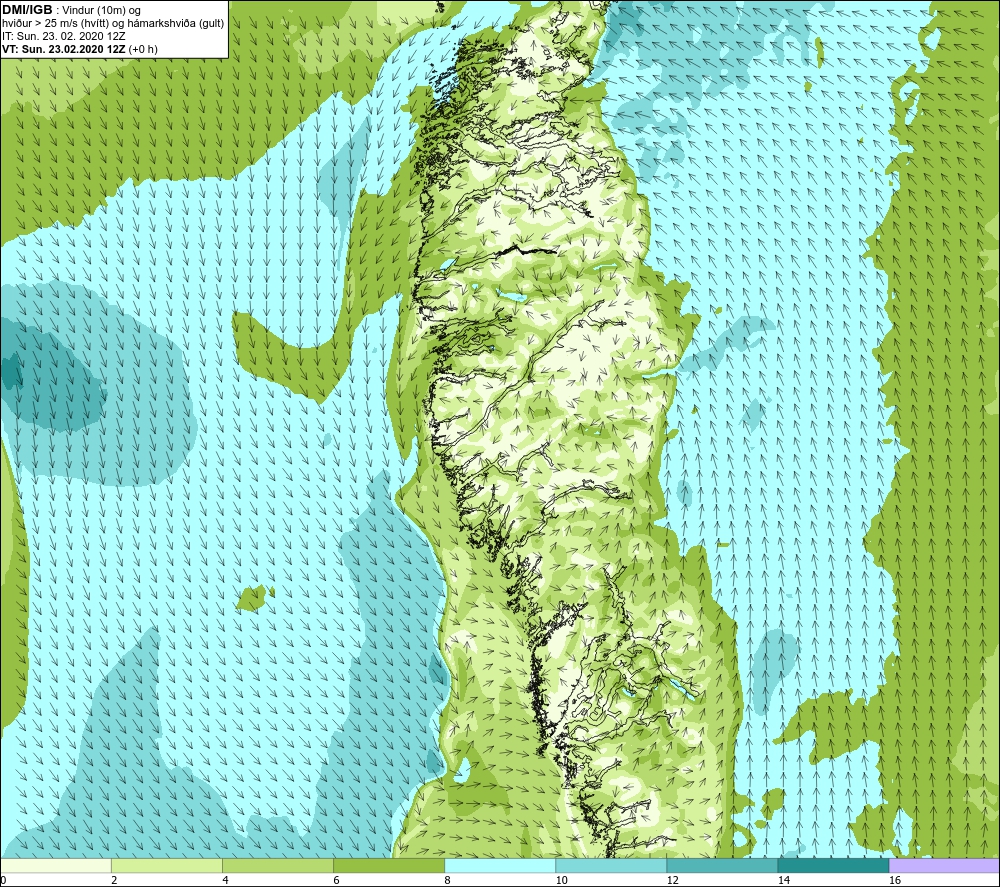Image resolution: width=1000 pixels, height=887 pixels.
Task: Click the 0–2 m/s pale yellow color swatch
Action: tap(56, 865)
